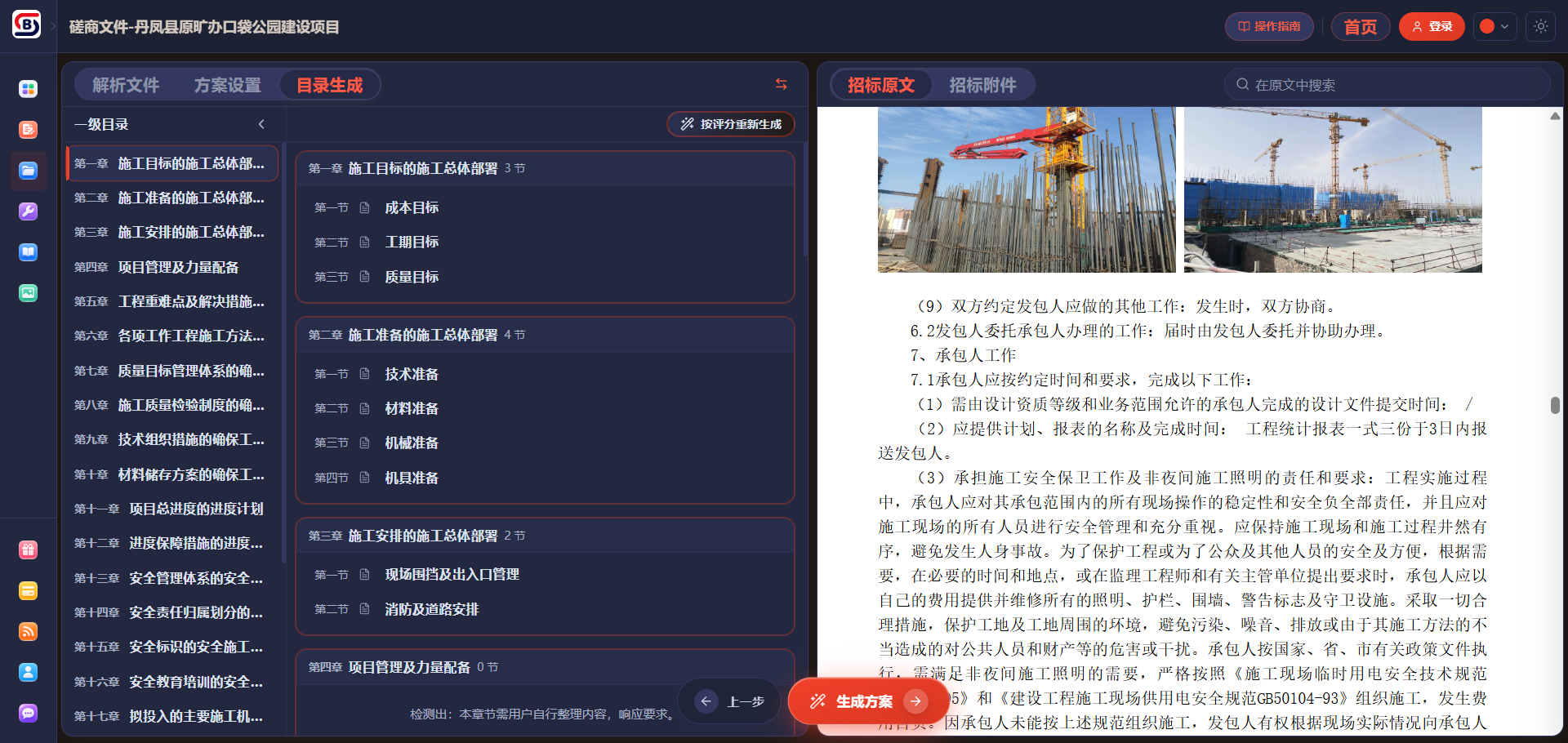This screenshot has height=743, width=1568.
Task: Switch to the 解析文件 tab
Action: [126, 85]
